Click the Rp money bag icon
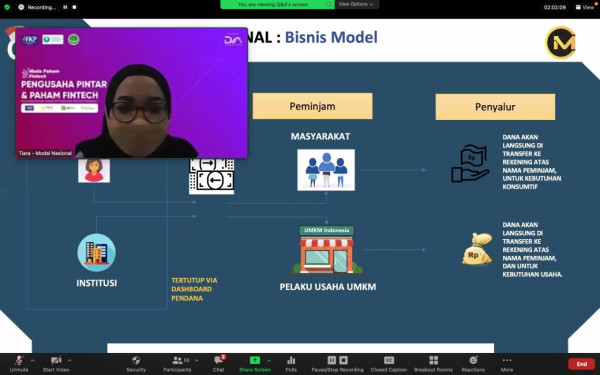Screen dimensions: 600x375 click(477, 249)
